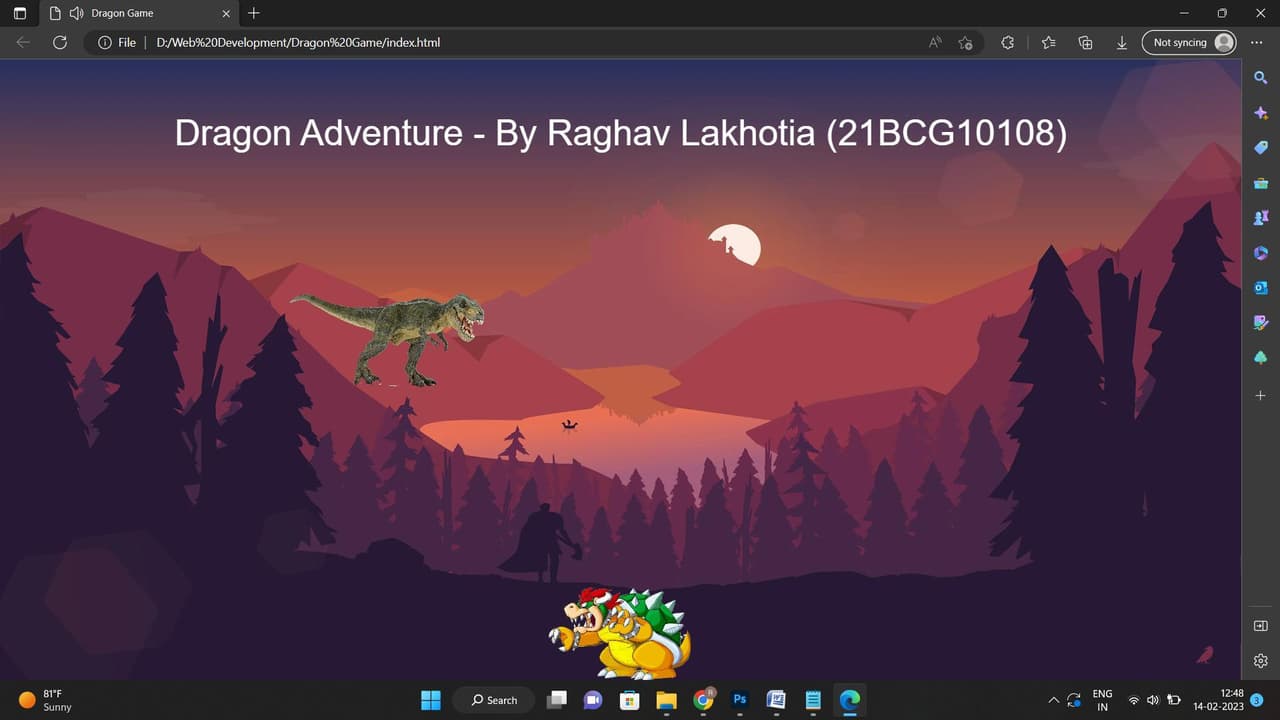This screenshot has width=1280, height=720.
Task: Open Edge Settings and more menu
Action: (x=1257, y=43)
